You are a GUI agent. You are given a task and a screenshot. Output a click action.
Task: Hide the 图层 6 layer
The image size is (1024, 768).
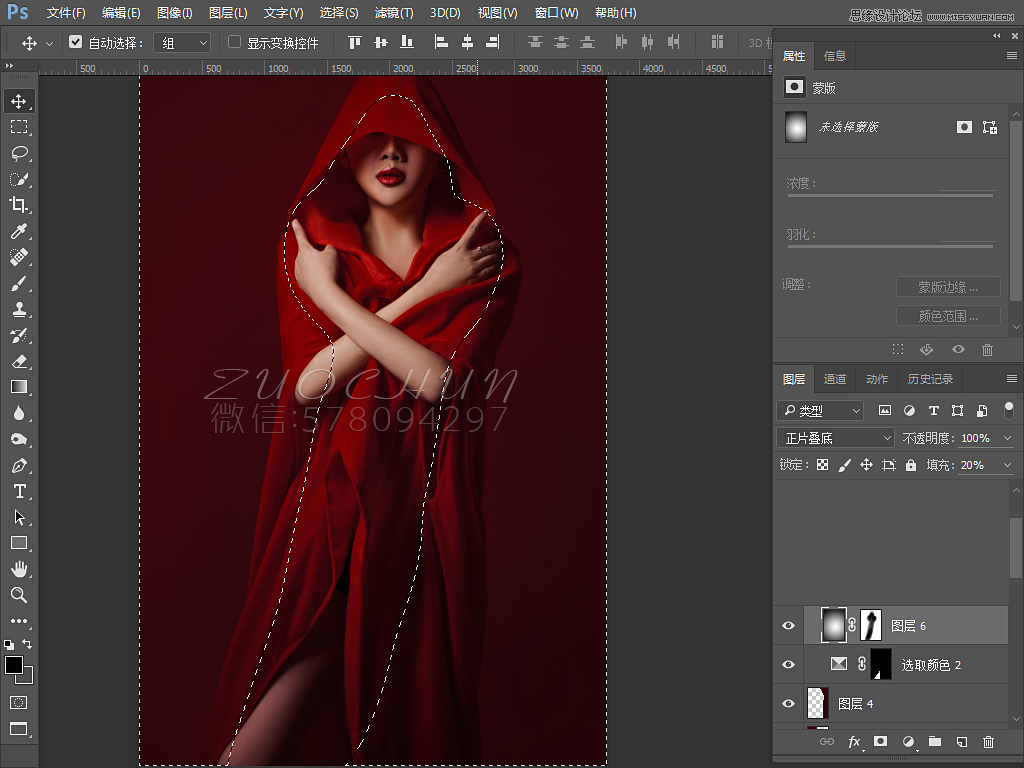click(788, 626)
